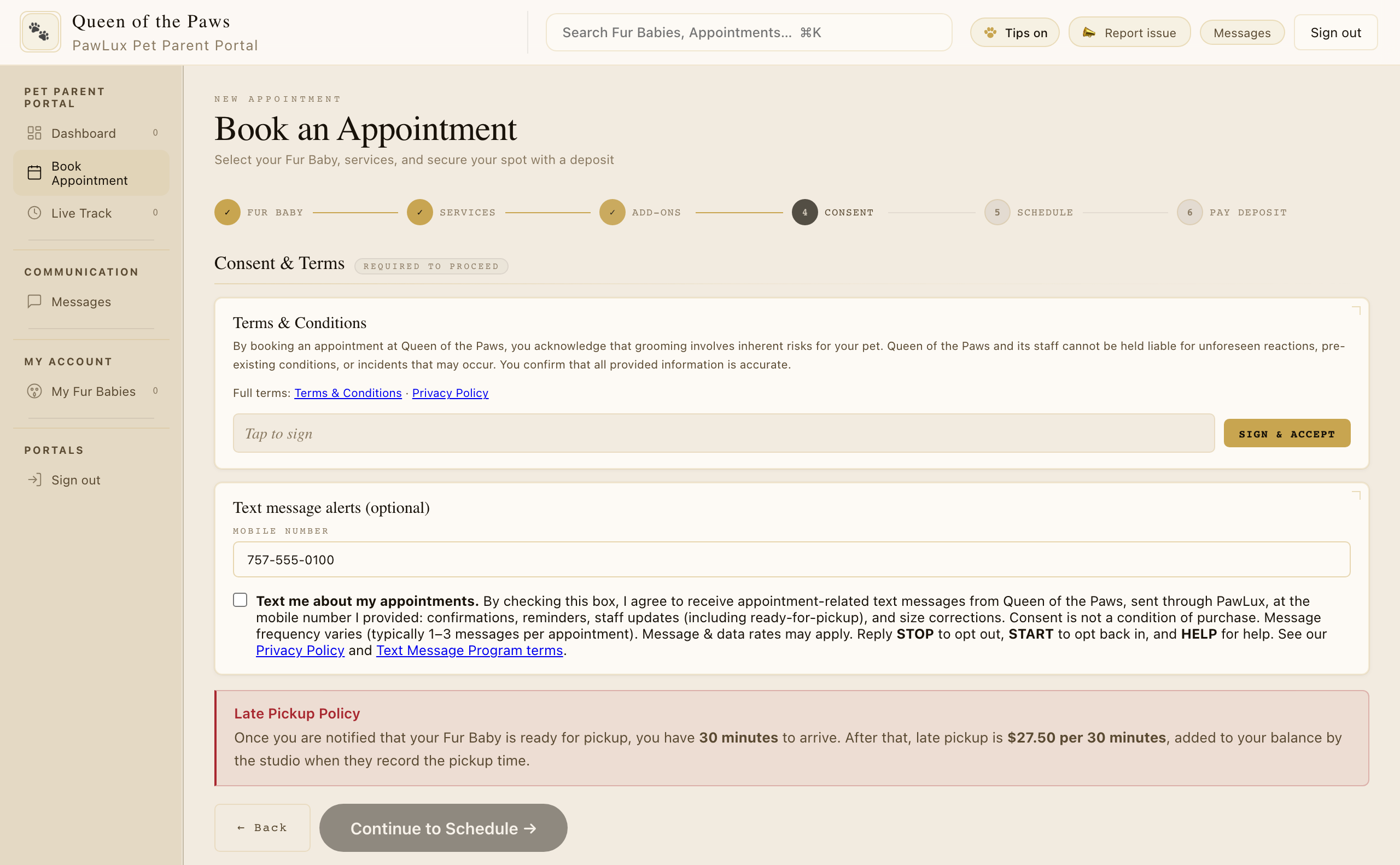Click the Book Appointment calendar icon

point(34,173)
